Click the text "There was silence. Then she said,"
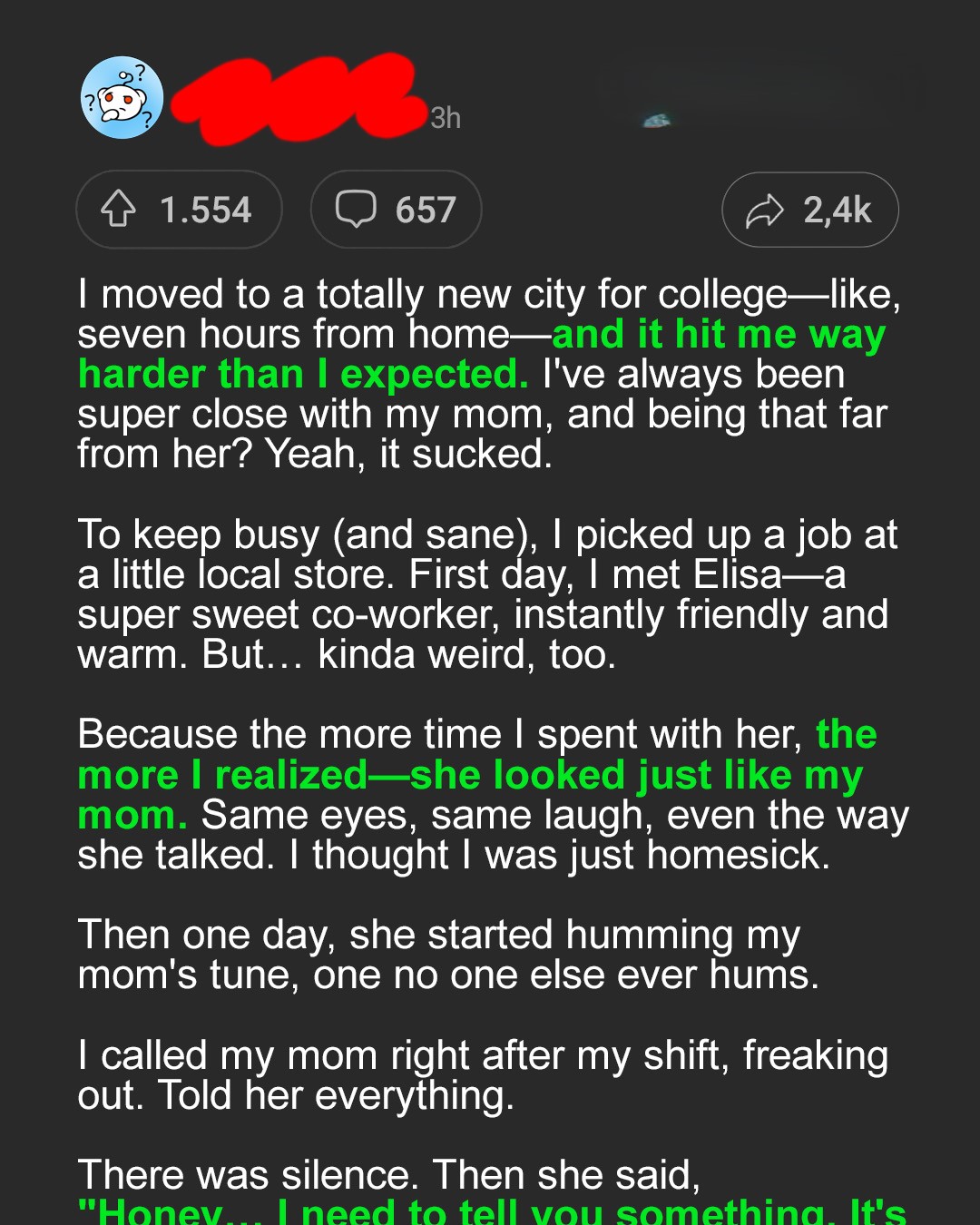The image size is (980, 1225). coord(388,1175)
